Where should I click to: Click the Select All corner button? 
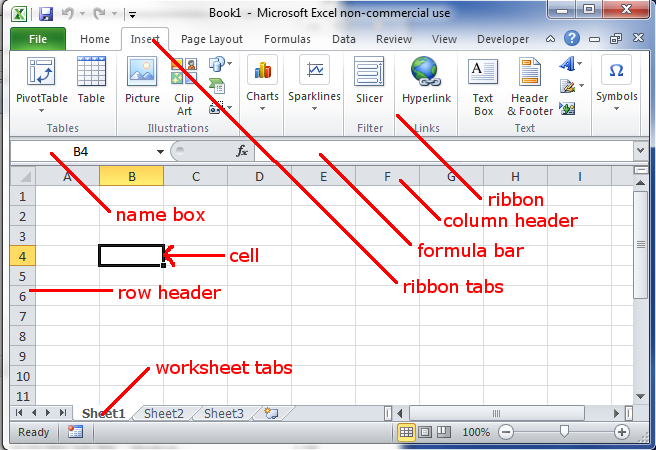click(x=23, y=176)
